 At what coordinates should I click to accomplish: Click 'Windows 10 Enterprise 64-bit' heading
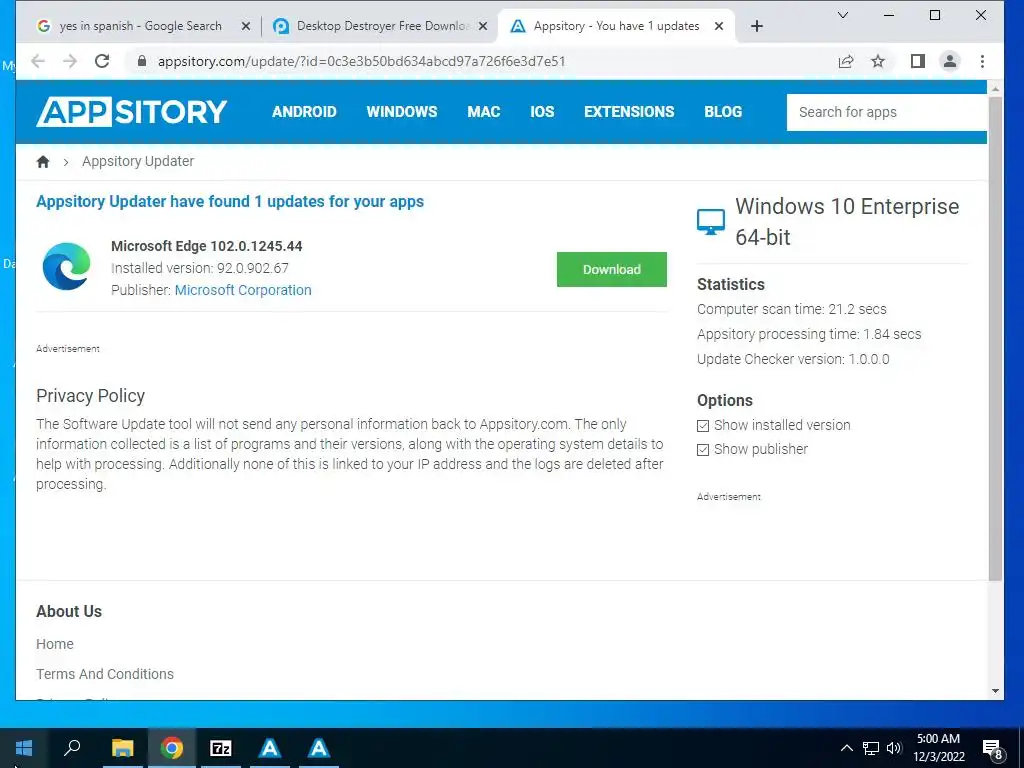coord(847,221)
